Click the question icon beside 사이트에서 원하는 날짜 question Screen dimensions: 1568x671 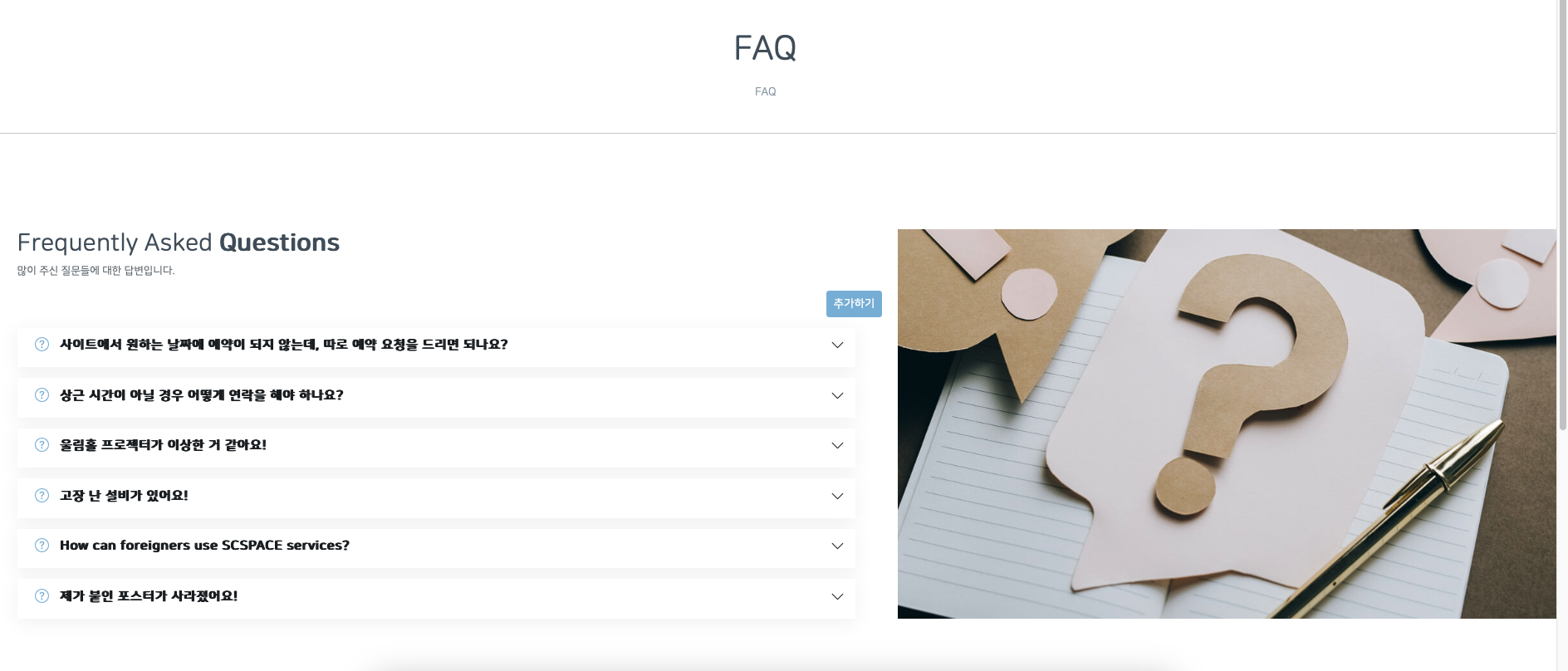click(x=42, y=345)
